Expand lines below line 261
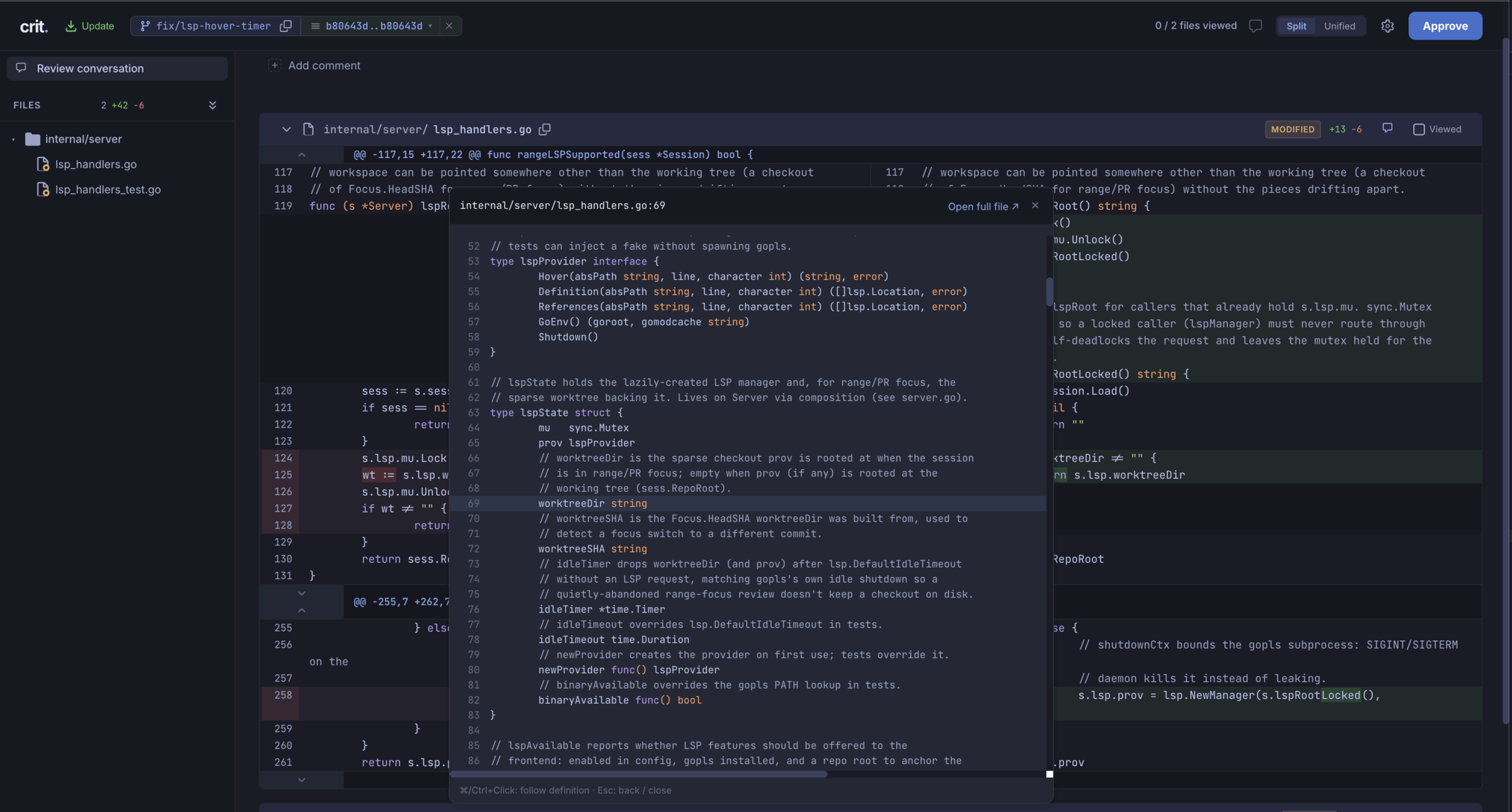 [x=302, y=780]
